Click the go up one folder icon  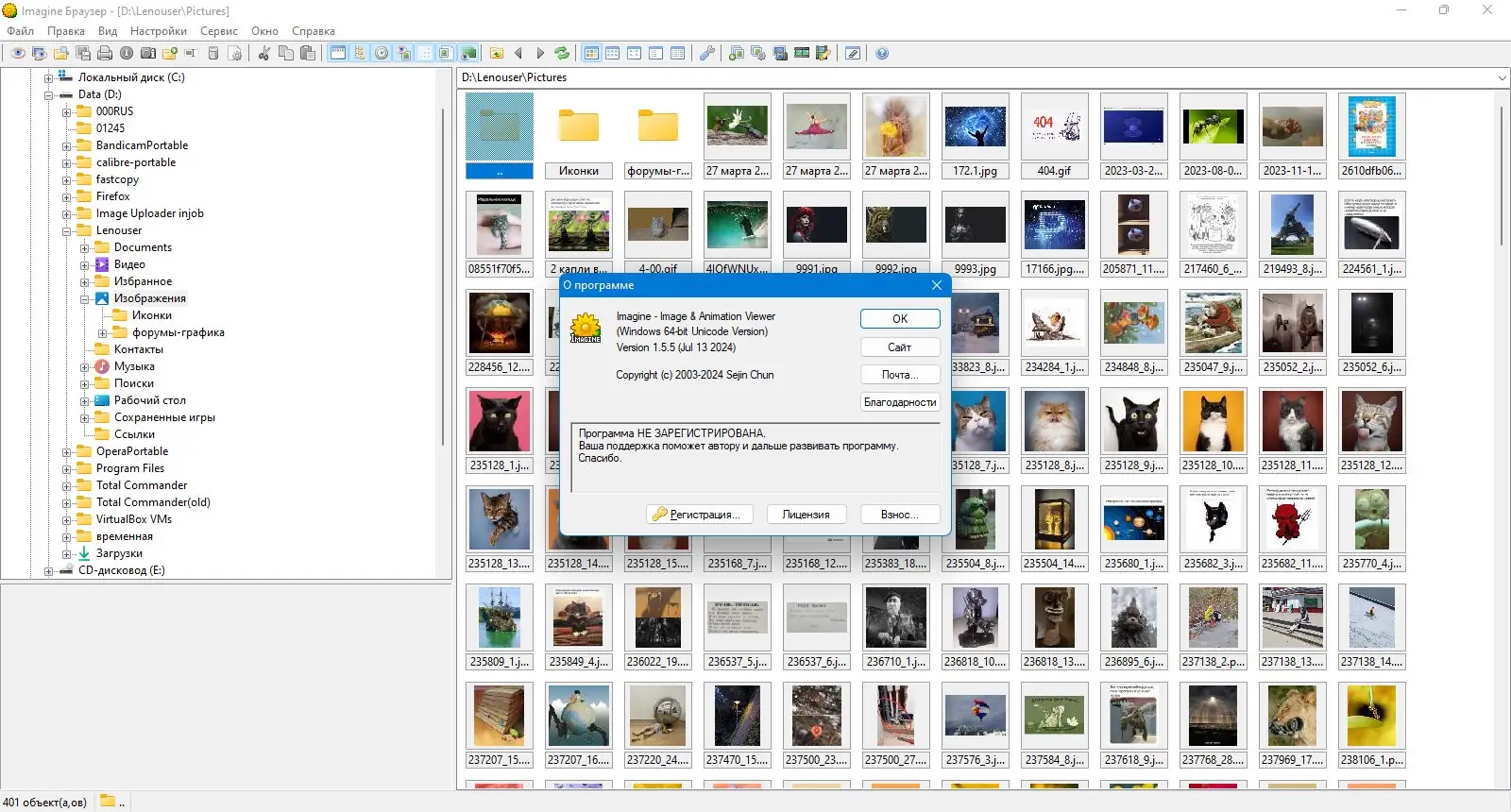point(497,53)
